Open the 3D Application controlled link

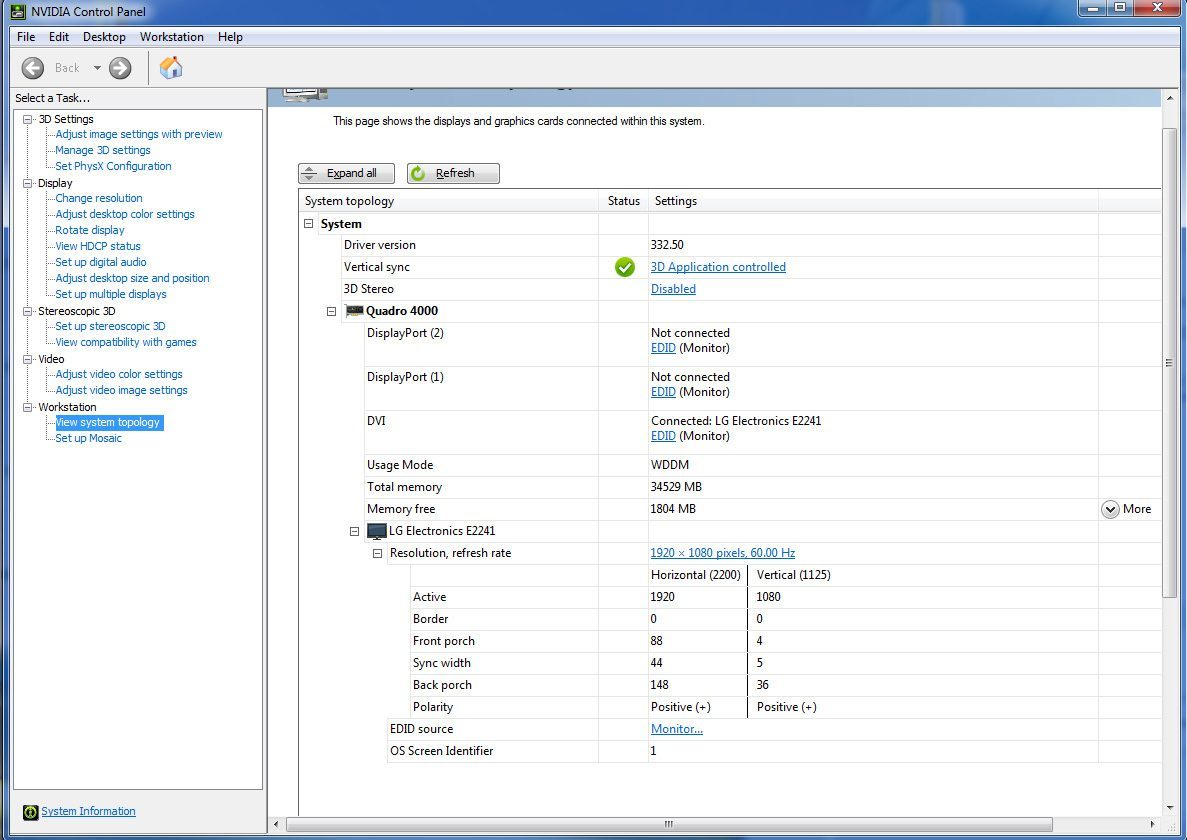tap(718, 267)
